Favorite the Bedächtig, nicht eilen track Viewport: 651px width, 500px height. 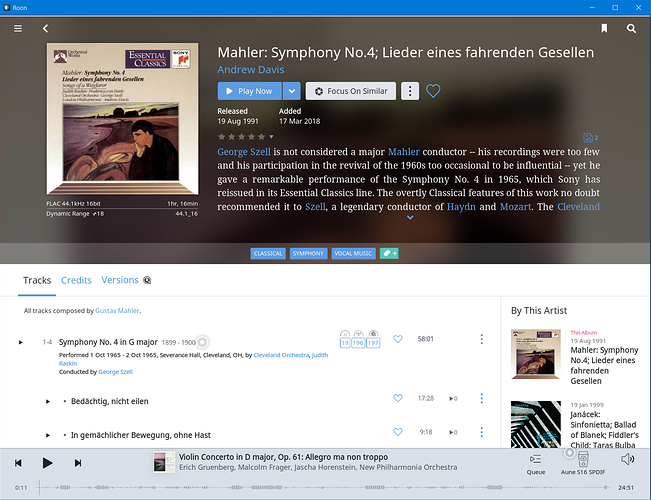pyautogui.click(x=398, y=398)
